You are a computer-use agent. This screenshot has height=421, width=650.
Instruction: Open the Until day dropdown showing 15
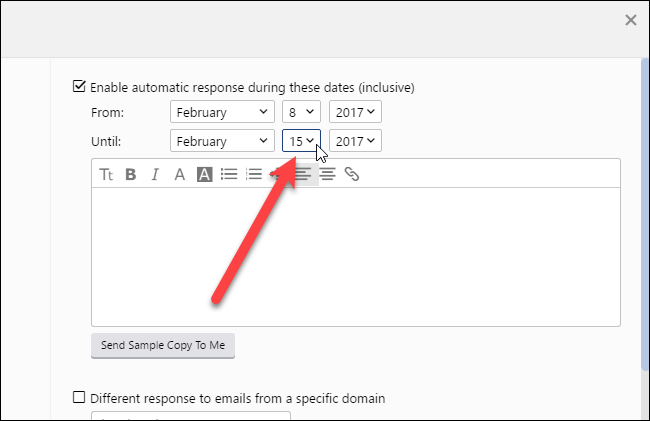click(301, 141)
